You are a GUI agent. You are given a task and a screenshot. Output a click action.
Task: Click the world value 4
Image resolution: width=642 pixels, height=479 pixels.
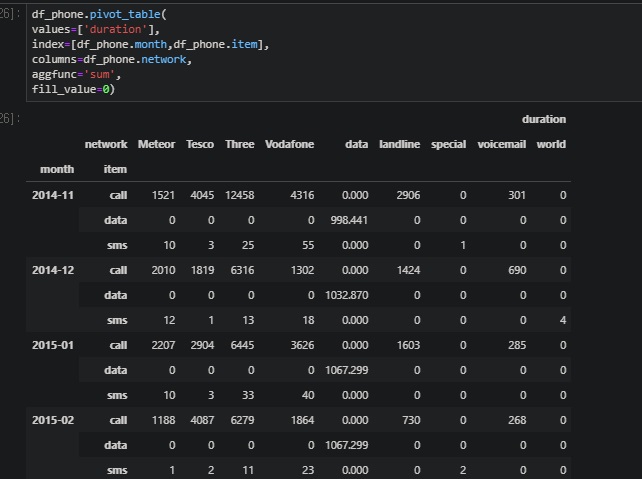click(x=563, y=320)
